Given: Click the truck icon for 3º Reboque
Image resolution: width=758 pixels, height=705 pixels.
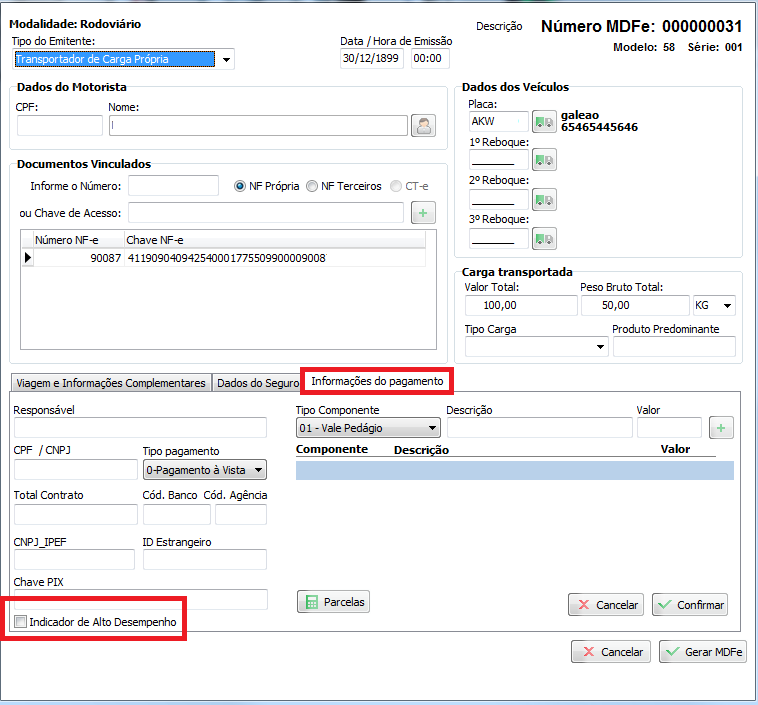Looking at the screenshot, I should tap(544, 238).
